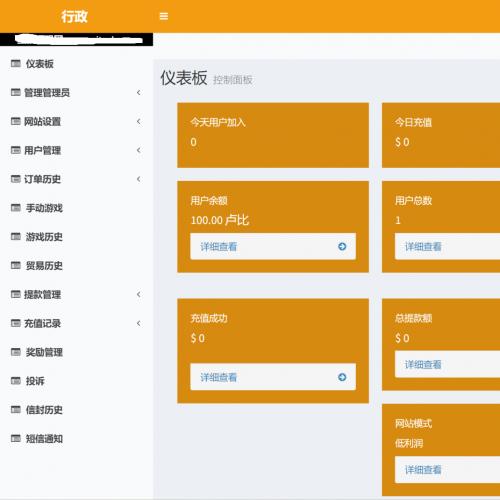This screenshot has height=500, width=500.
Task: Click the icon next to 手动游戏
Action: pos(16,208)
